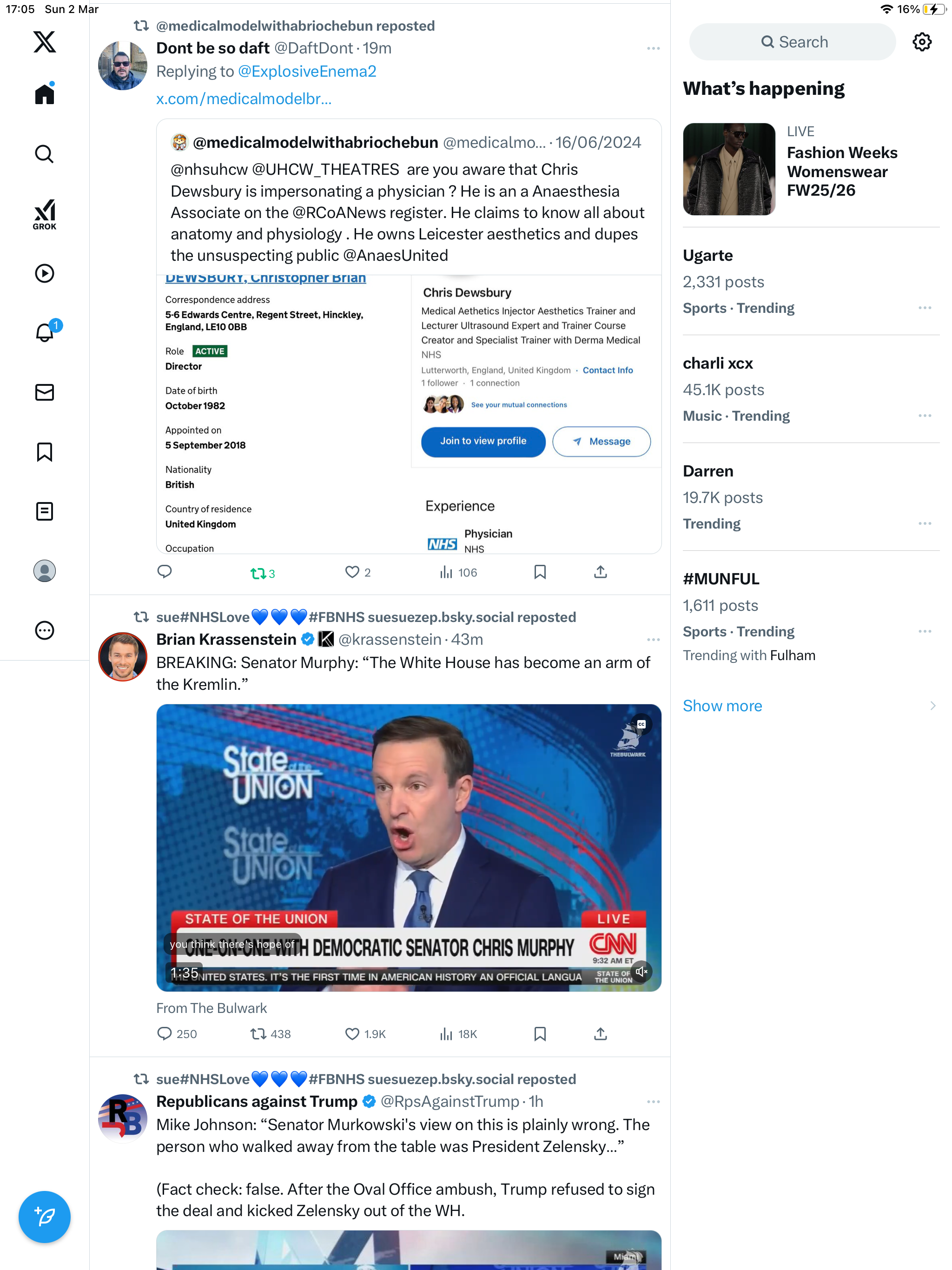The height and width of the screenshot is (1270, 952).
Task: Undo repost on Dont be so daft post
Action: [x=262, y=572]
